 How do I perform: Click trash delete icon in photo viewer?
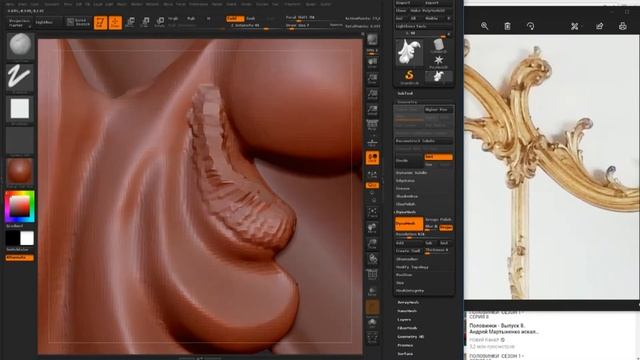[507, 26]
